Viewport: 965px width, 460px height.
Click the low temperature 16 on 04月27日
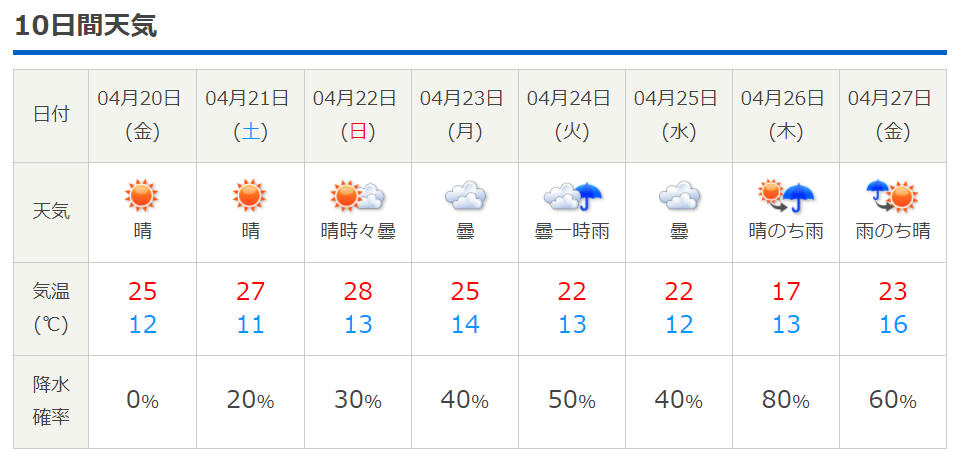click(893, 325)
